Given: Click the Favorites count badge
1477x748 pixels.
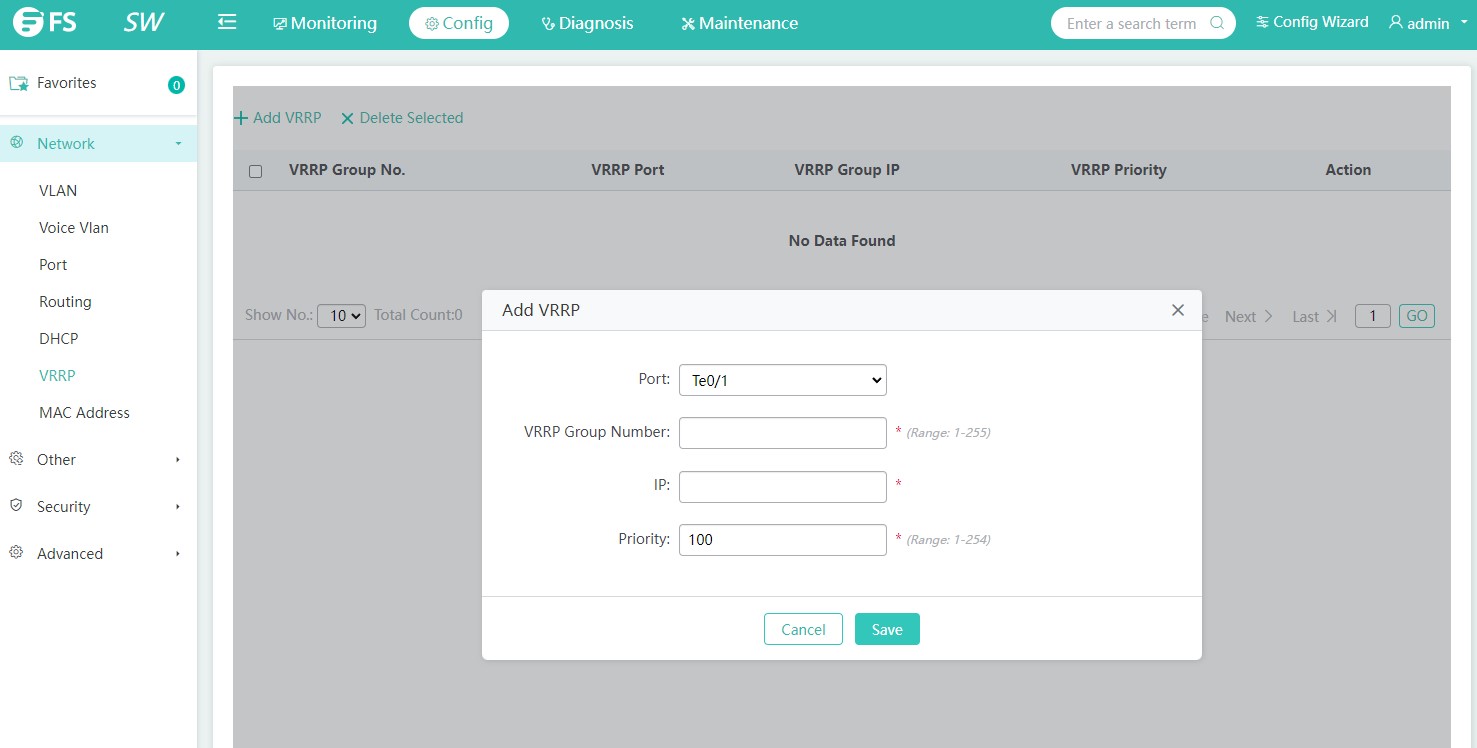Looking at the screenshot, I should coord(176,85).
